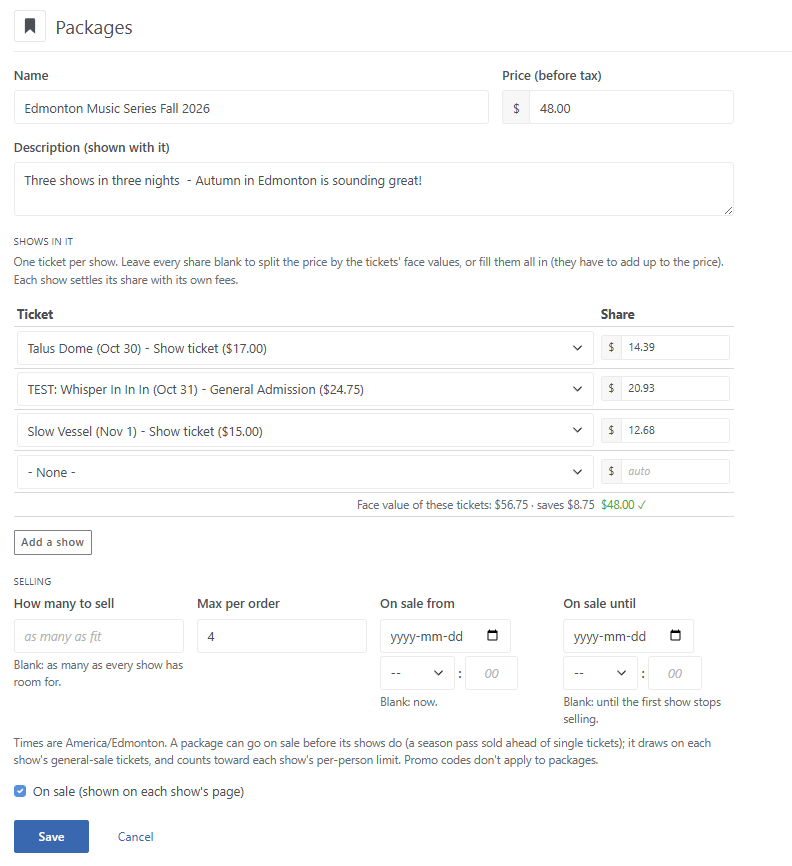
Task: Click the Ticket column header
Action: [x=35, y=314]
